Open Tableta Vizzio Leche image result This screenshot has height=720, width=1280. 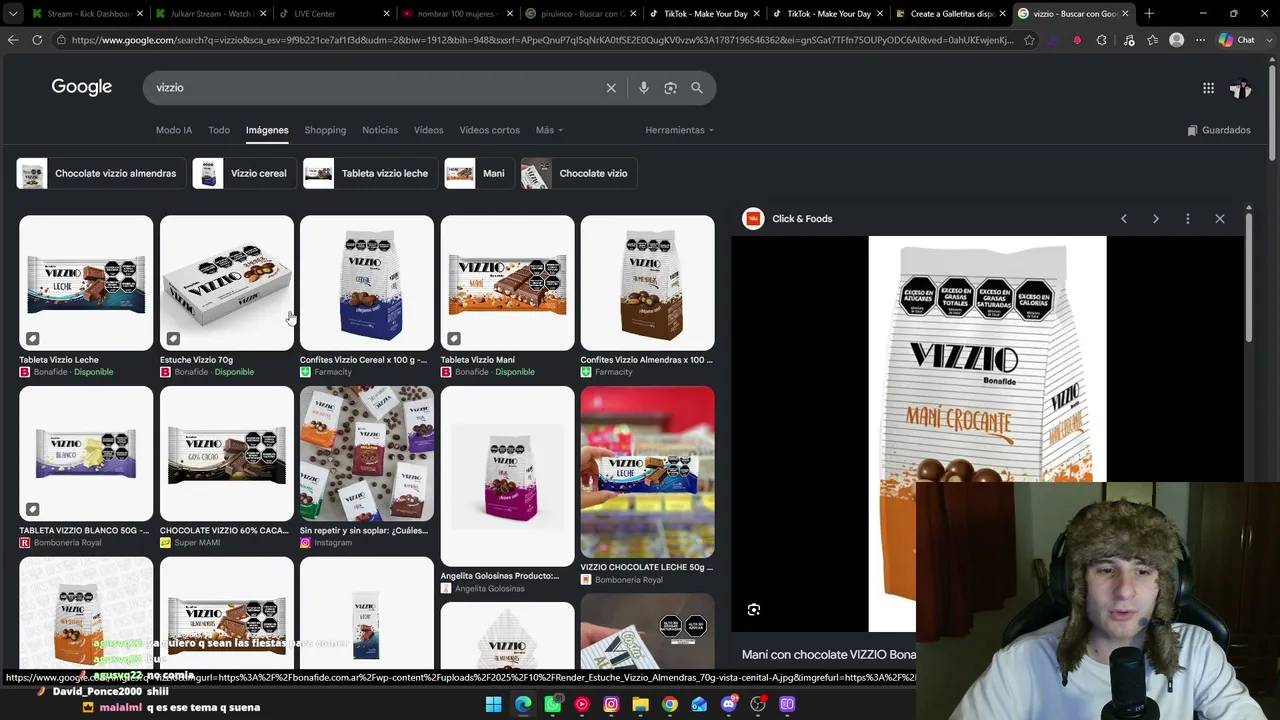[x=86, y=283]
